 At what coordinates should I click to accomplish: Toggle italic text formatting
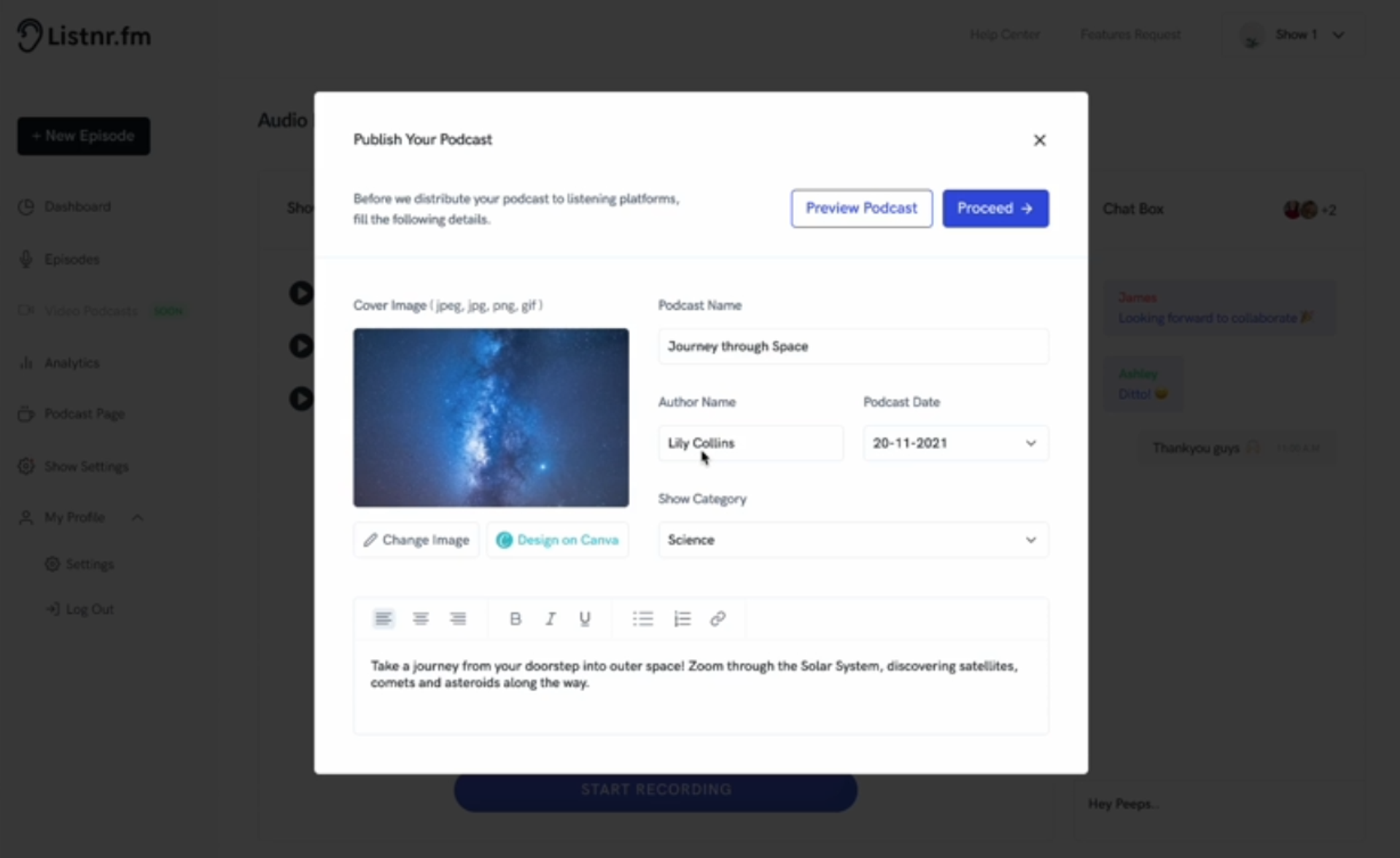pyautogui.click(x=551, y=619)
